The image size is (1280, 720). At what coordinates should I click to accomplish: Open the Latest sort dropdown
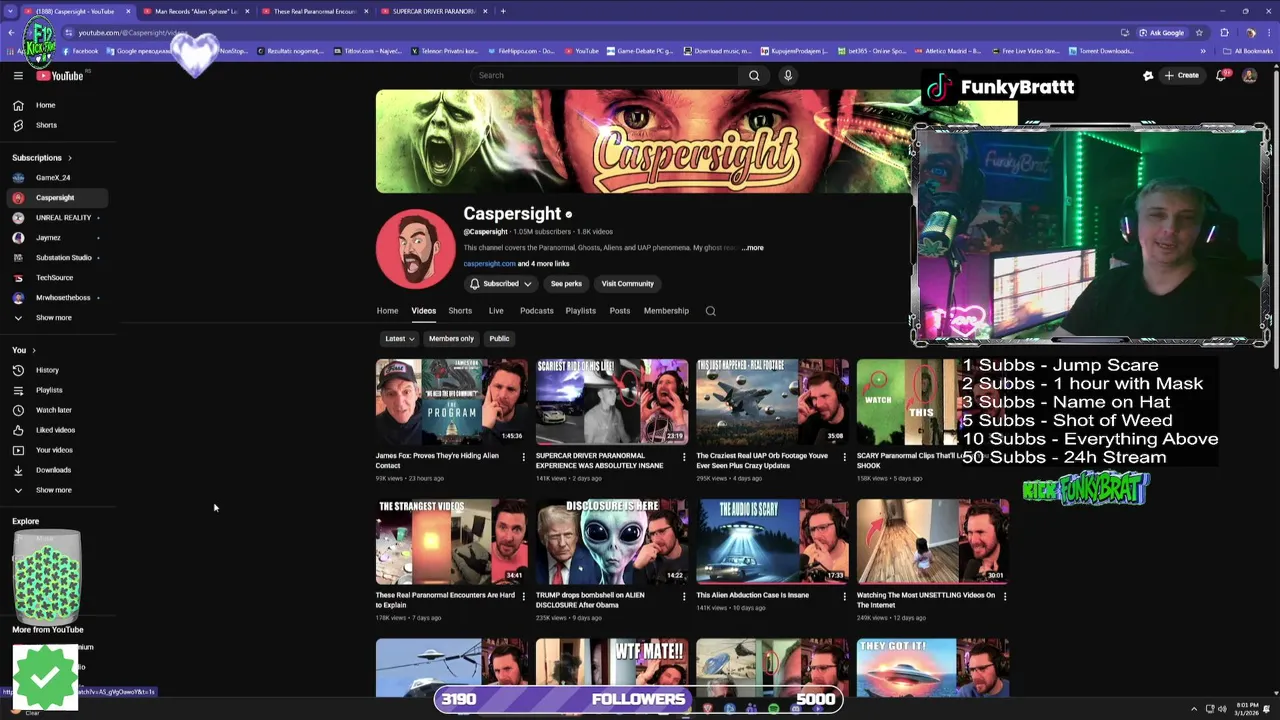(400, 339)
